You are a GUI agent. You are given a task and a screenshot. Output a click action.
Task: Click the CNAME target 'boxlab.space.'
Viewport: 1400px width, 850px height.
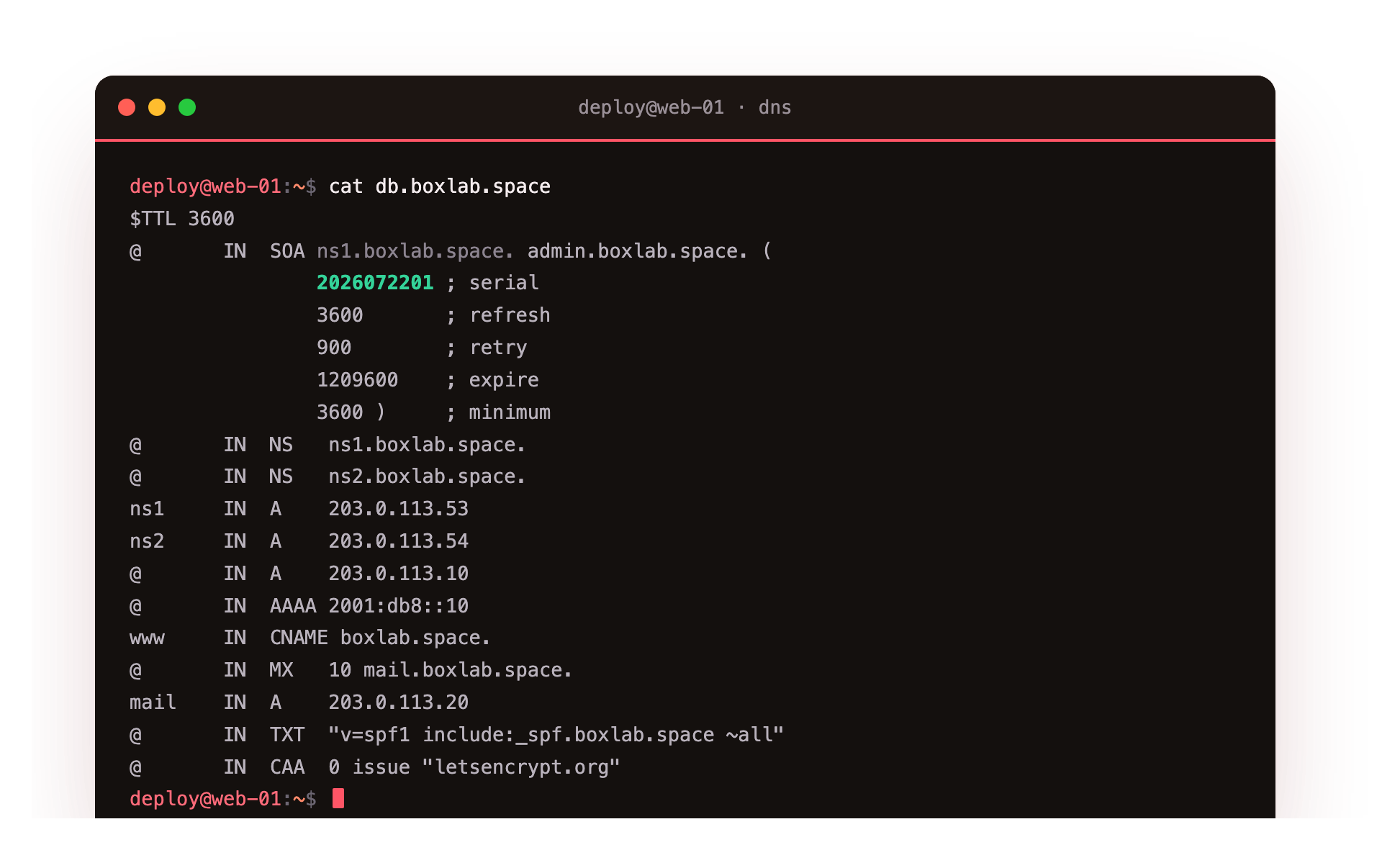point(415,638)
